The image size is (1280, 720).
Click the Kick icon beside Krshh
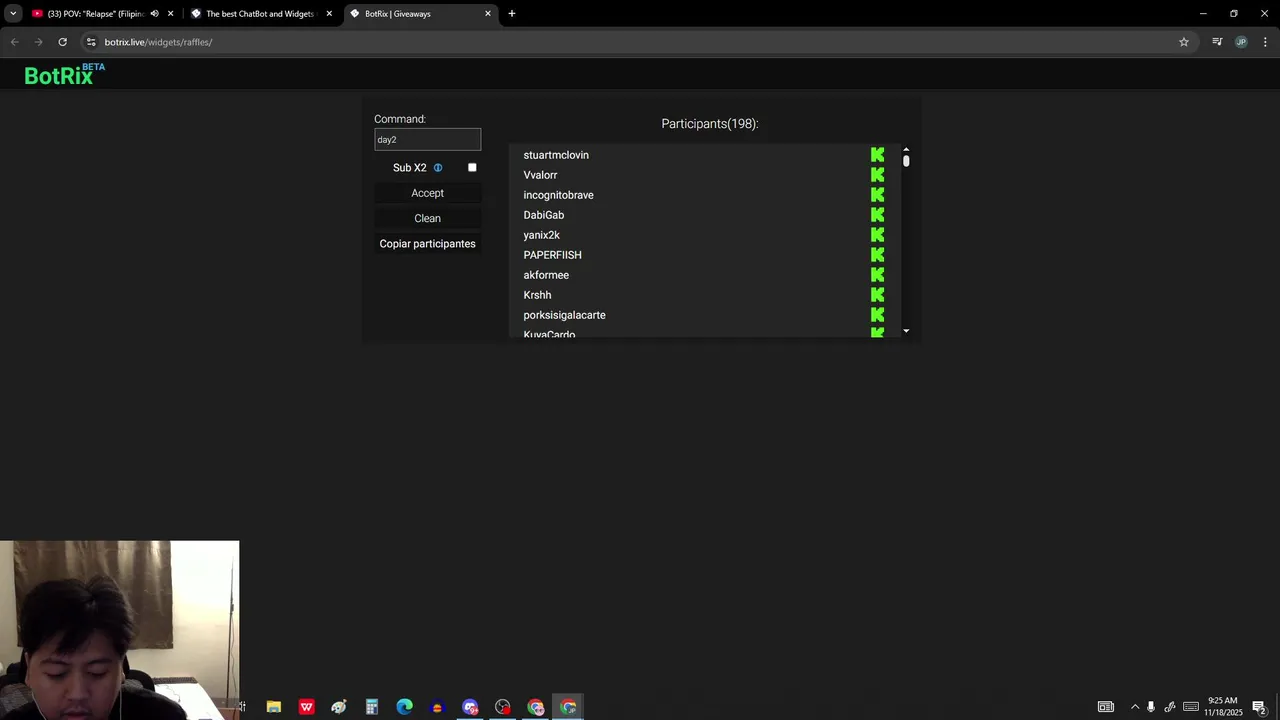pos(877,295)
